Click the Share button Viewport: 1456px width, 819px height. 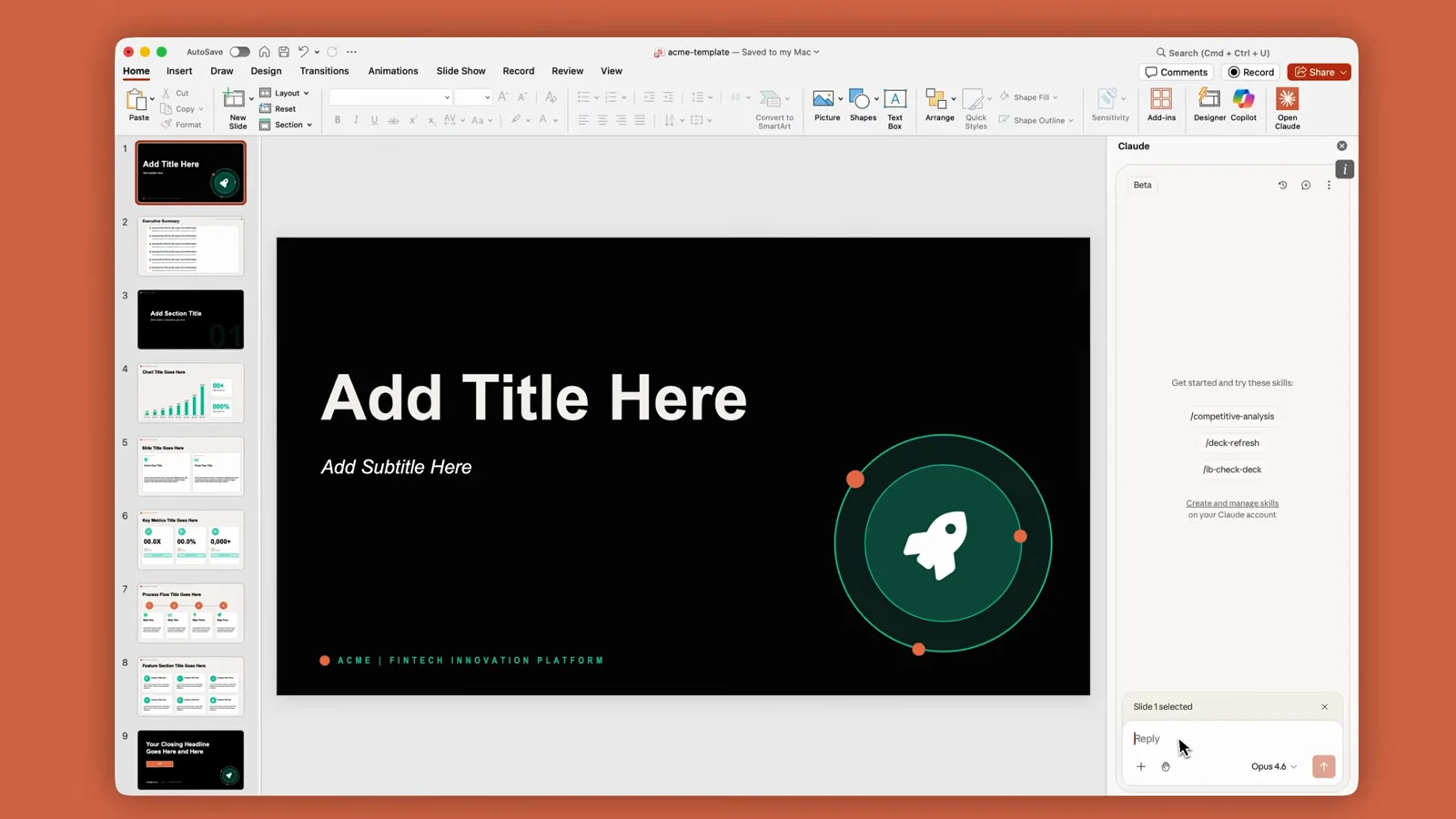[x=1319, y=72]
